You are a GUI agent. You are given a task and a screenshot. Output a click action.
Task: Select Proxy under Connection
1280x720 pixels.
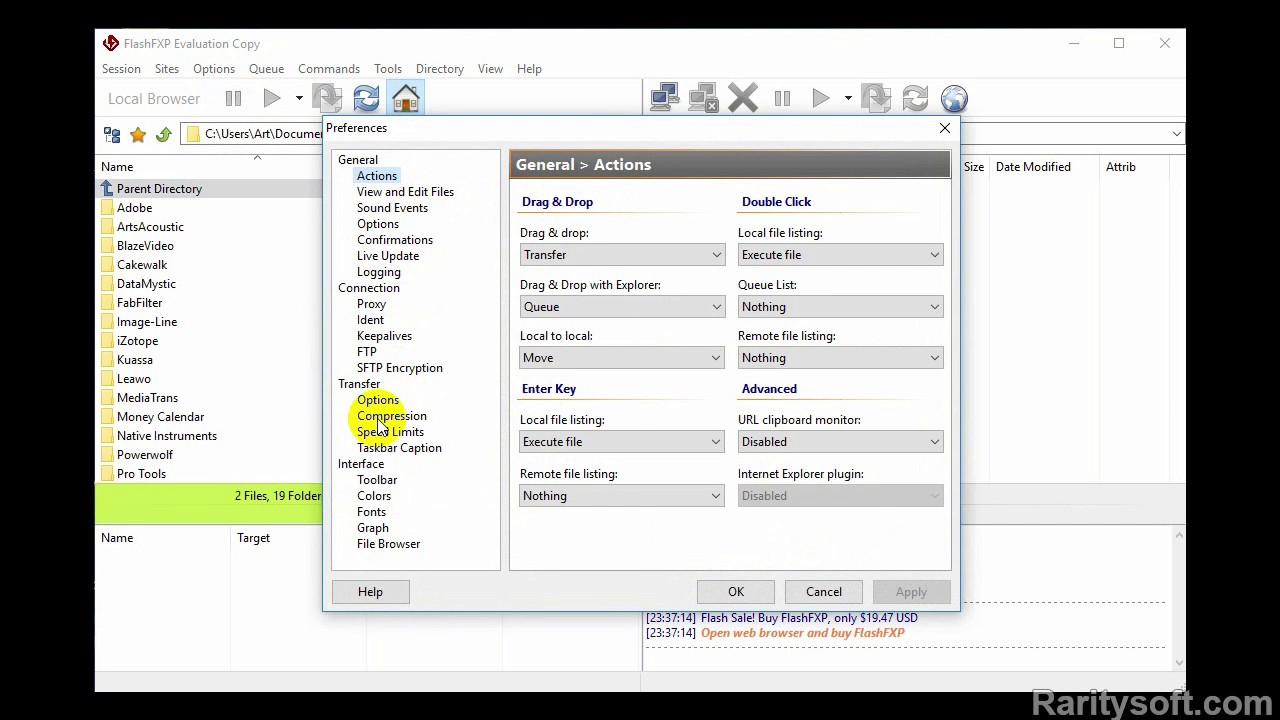click(x=371, y=304)
